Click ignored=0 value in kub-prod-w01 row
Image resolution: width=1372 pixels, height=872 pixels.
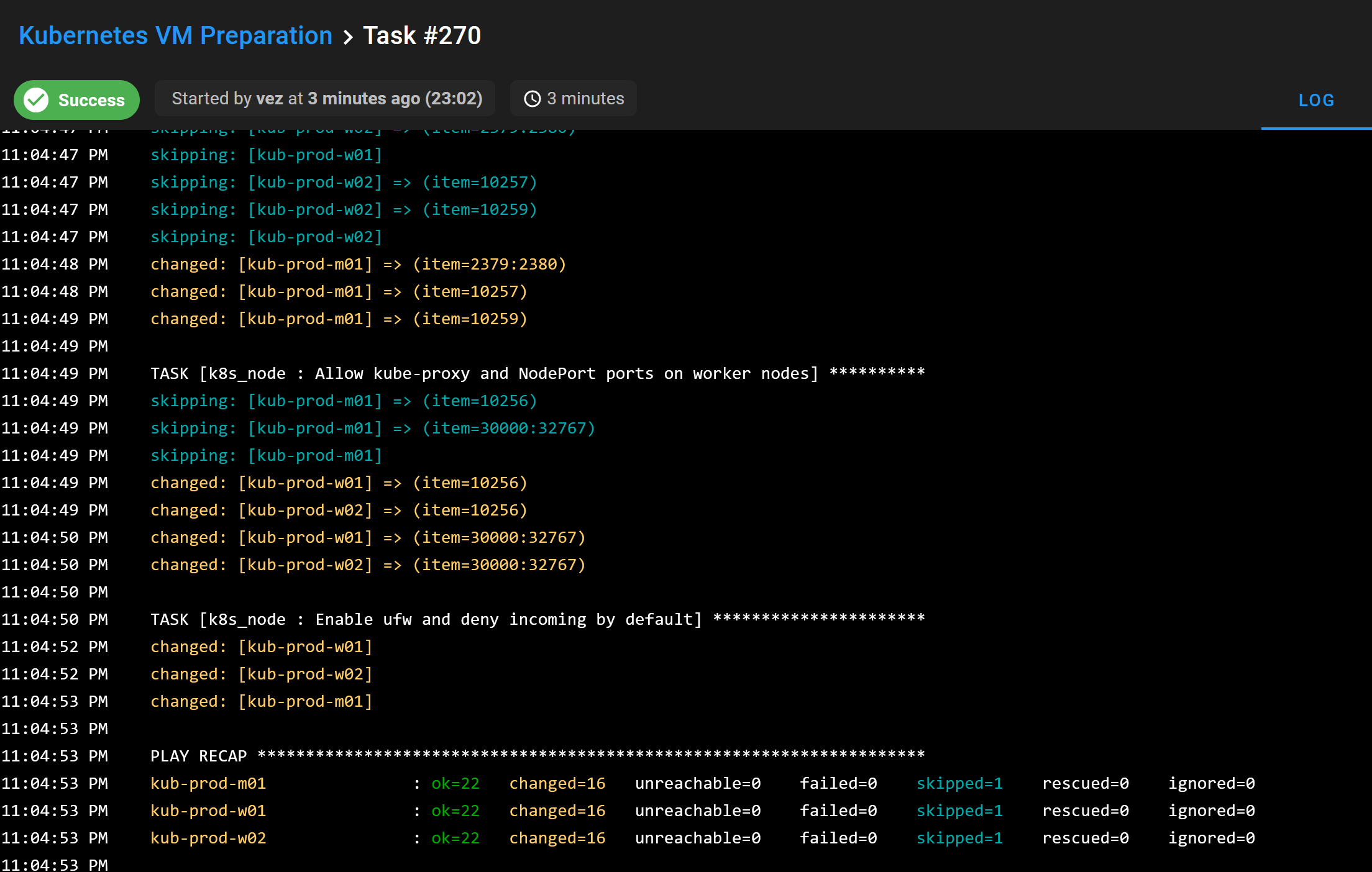pyautogui.click(x=1212, y=811)
